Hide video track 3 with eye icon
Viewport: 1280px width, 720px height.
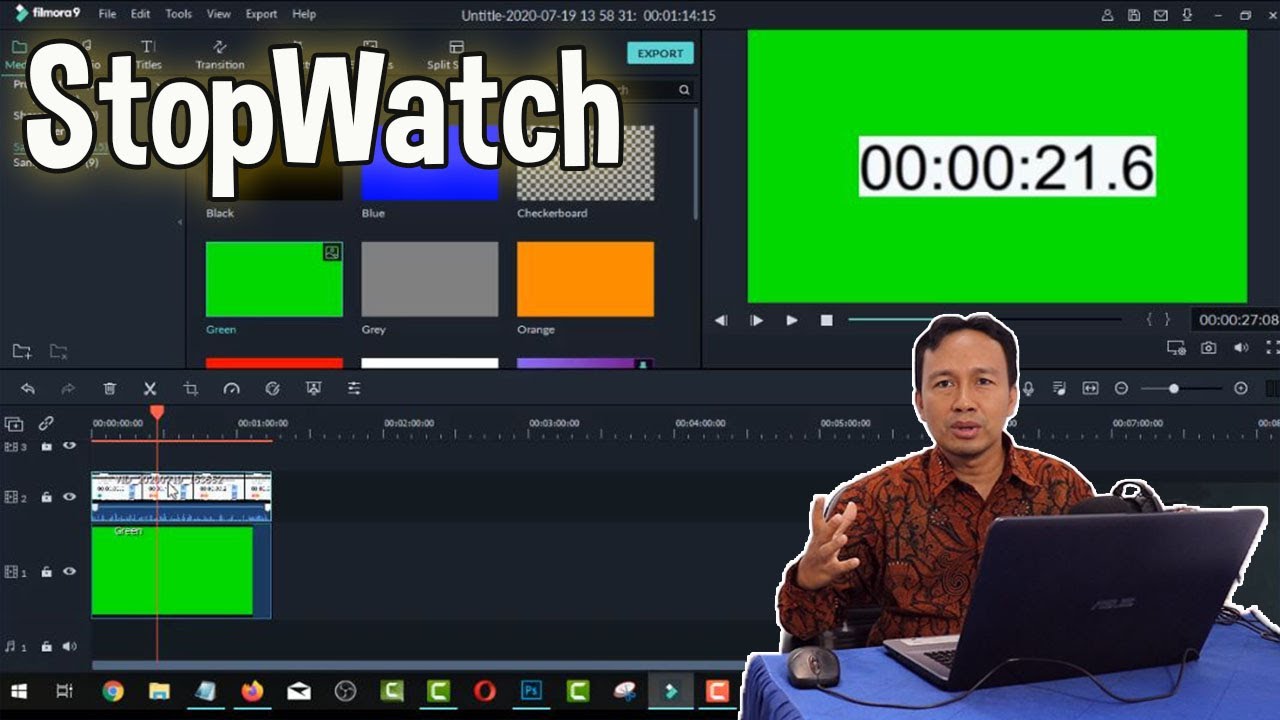tap(70, 446)
